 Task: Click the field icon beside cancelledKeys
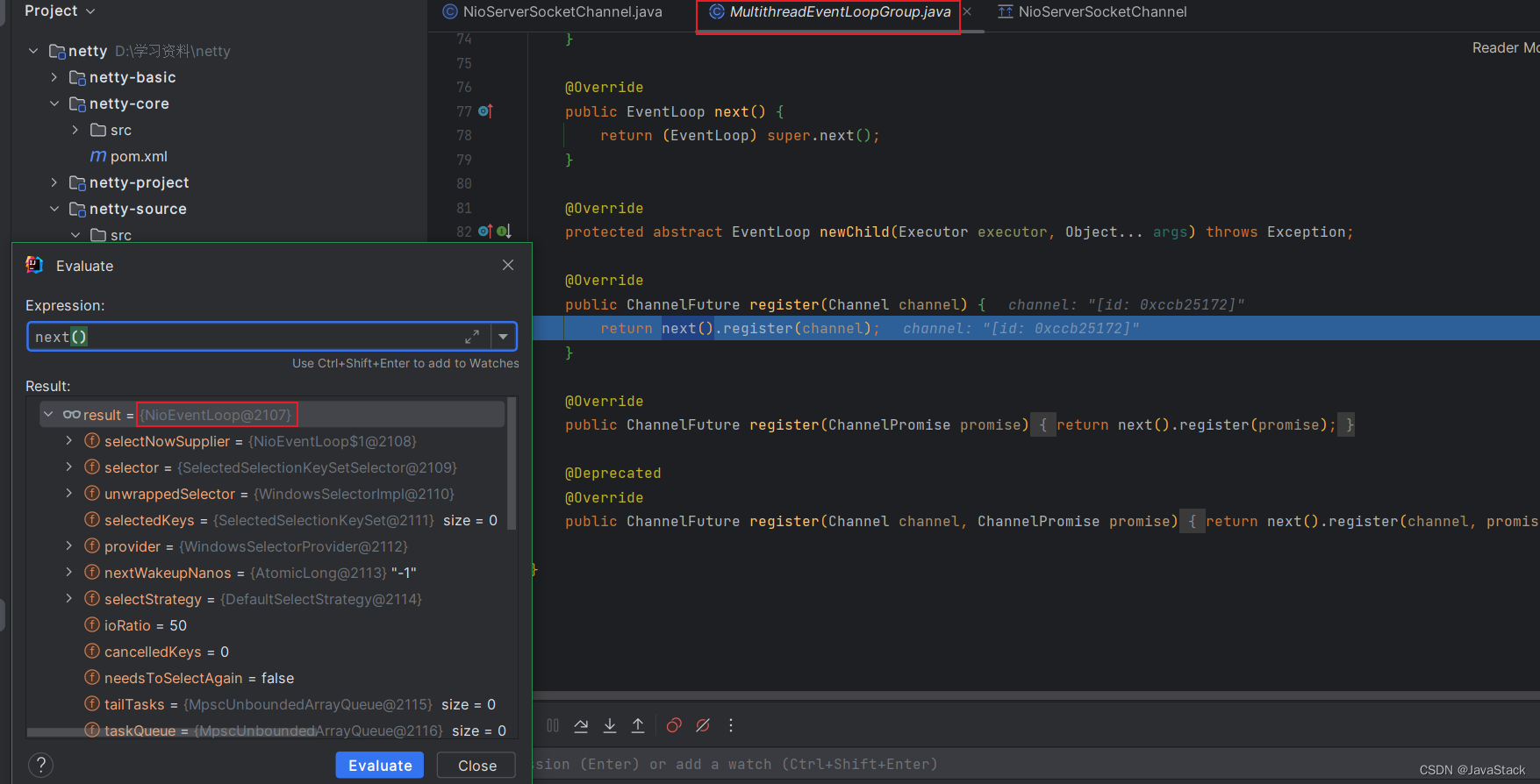tap(92, 651)
